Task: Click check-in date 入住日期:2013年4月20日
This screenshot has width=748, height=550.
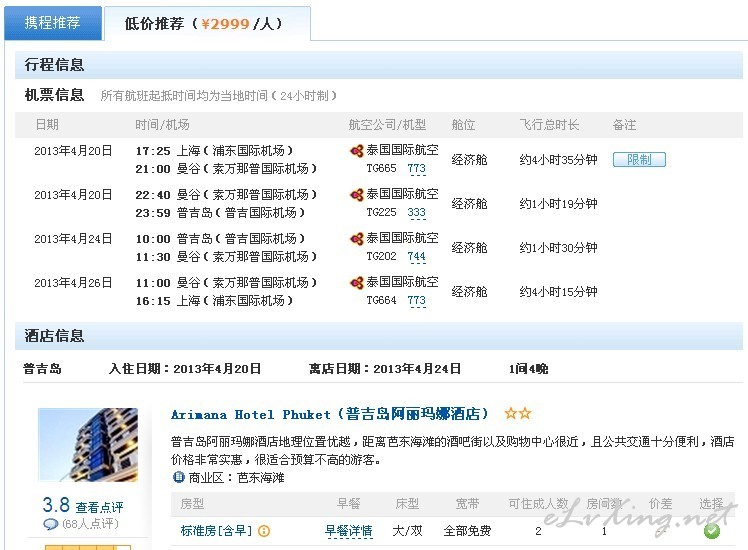Action: tap(185, 369)
